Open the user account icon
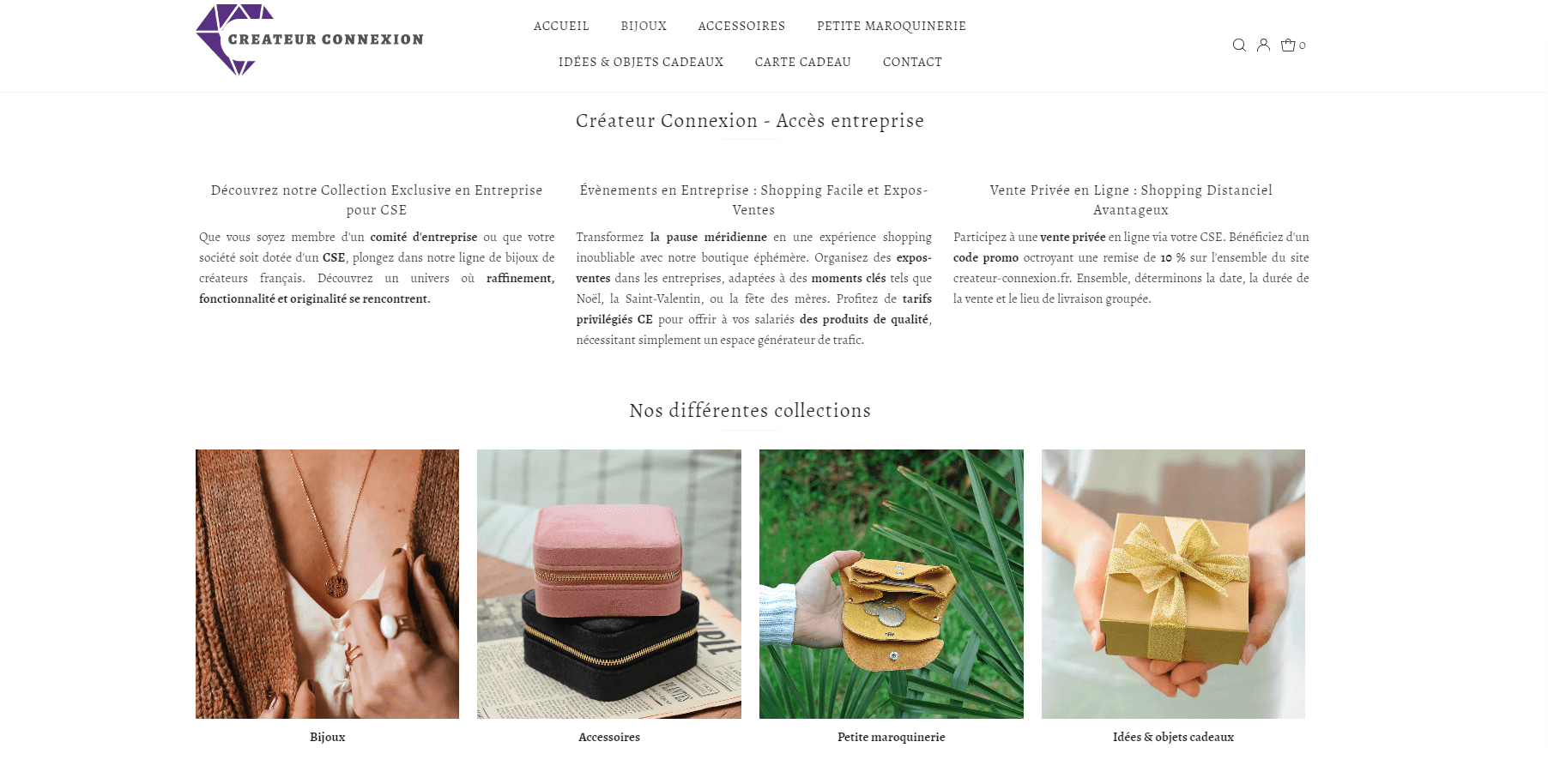This screenshot has width=1548, height=784. 1263,45
